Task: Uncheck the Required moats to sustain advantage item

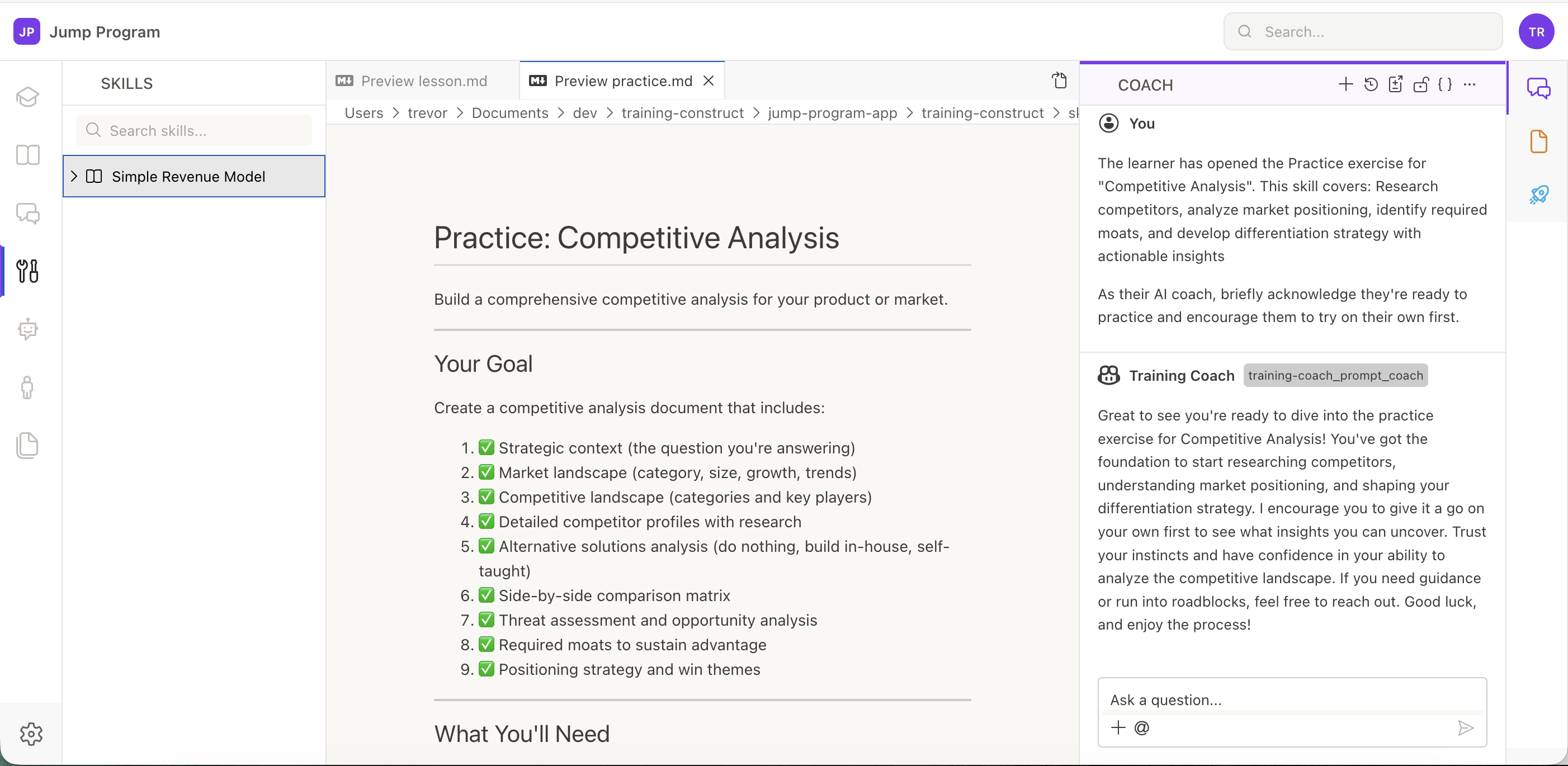Action: tap(487, 644)
